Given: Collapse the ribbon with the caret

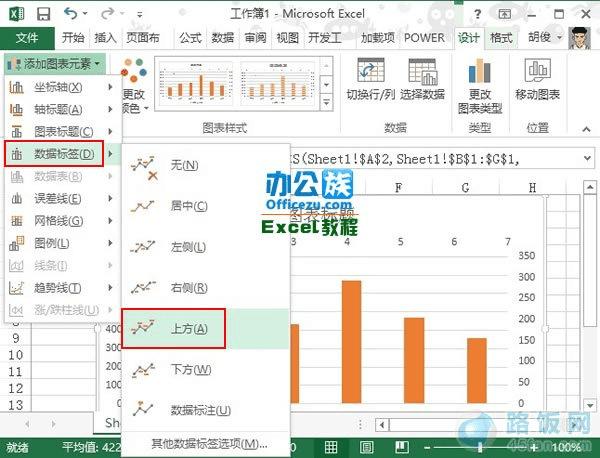Looking at the screenshot, I should tap(586, 129).
